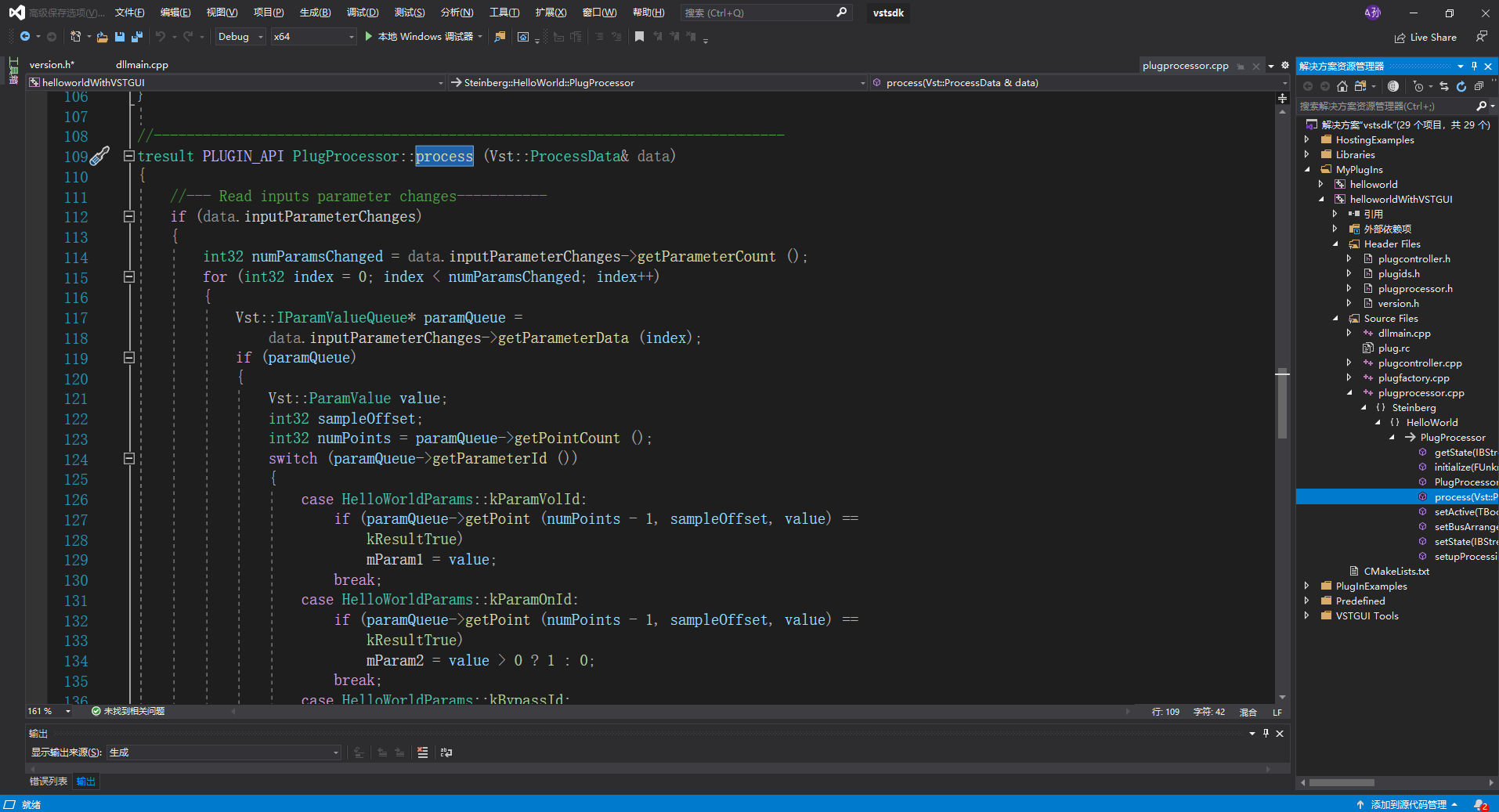Image resolution: width=1499 pixels, height=812 pixels.
Task: Click the Open File folder icon
Action: (x=102, y=37)
